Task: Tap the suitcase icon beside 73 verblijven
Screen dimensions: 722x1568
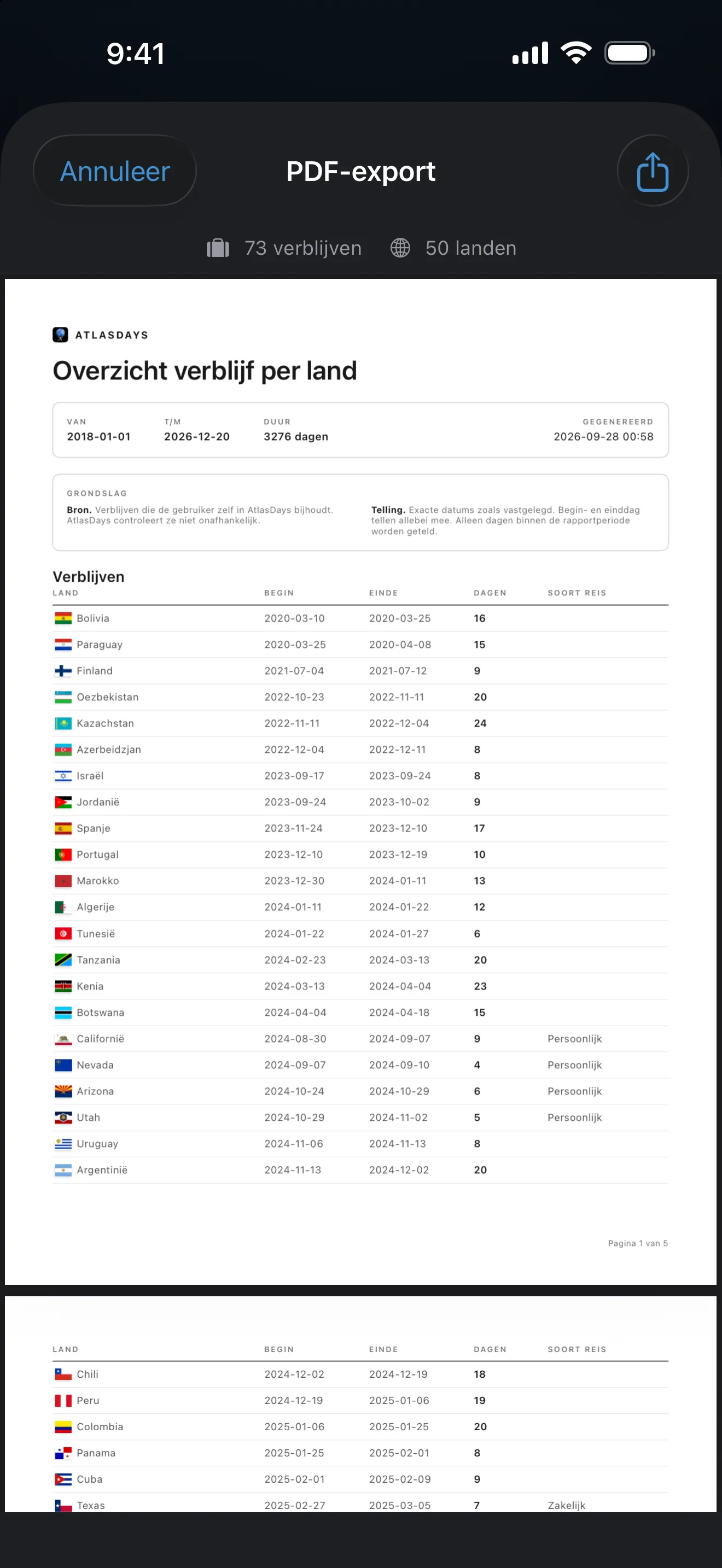Action: 218,248
